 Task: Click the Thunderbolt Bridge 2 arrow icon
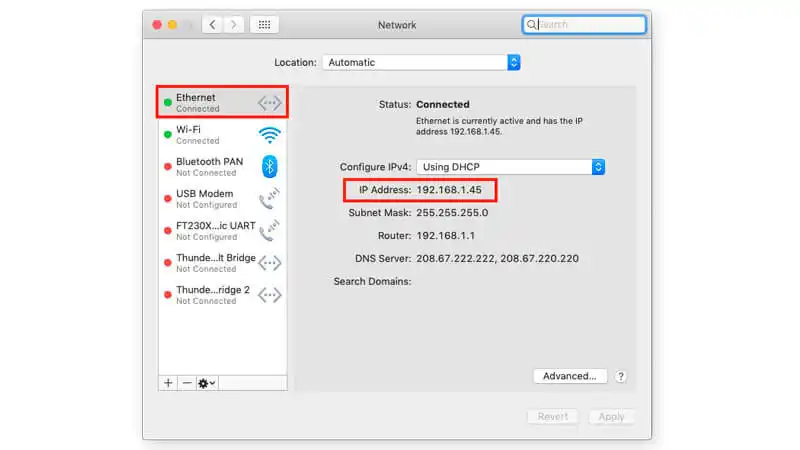coord(269,295)
